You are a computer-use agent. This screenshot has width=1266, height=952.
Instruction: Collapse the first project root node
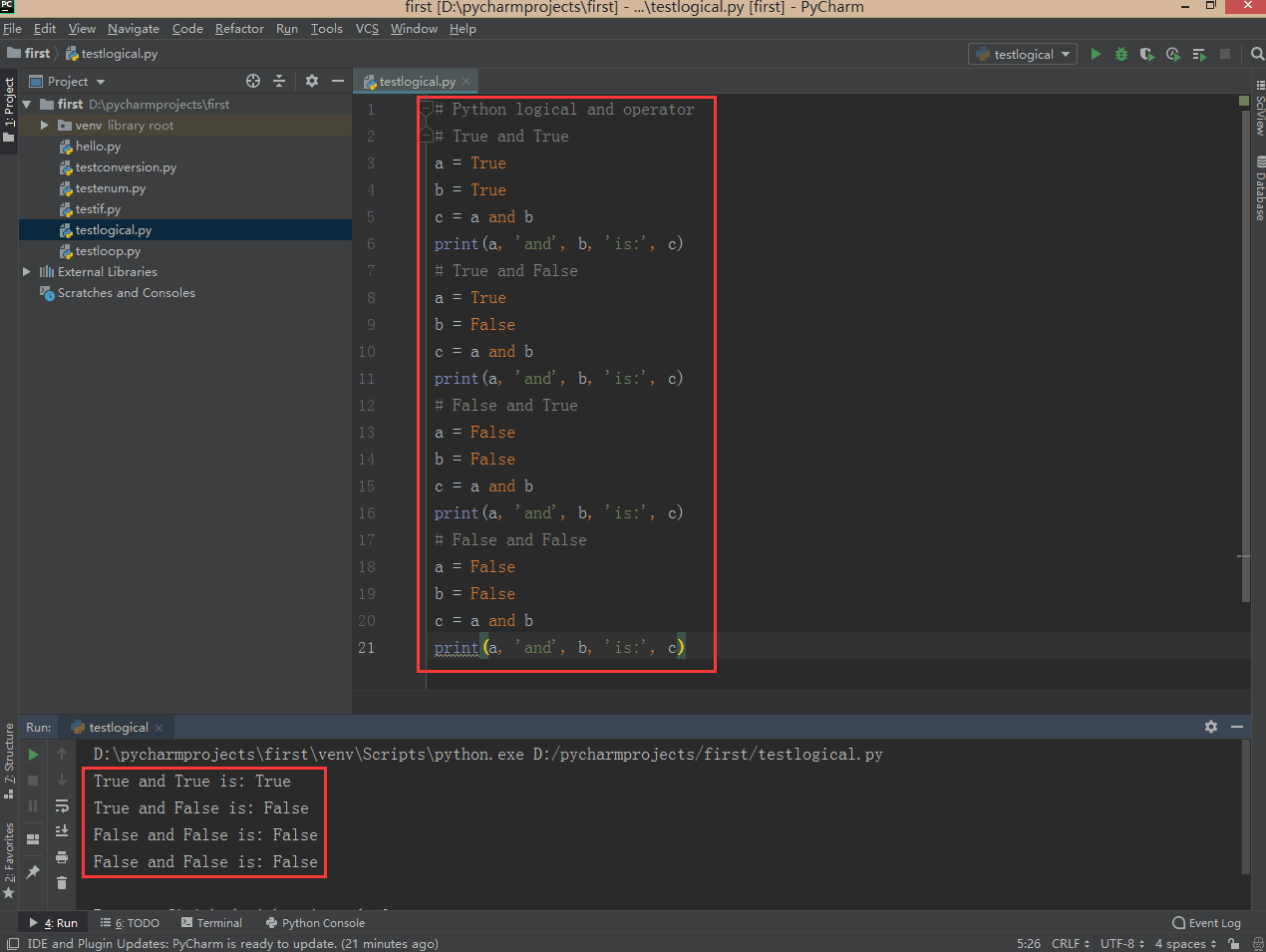click(x=27, y=104)
